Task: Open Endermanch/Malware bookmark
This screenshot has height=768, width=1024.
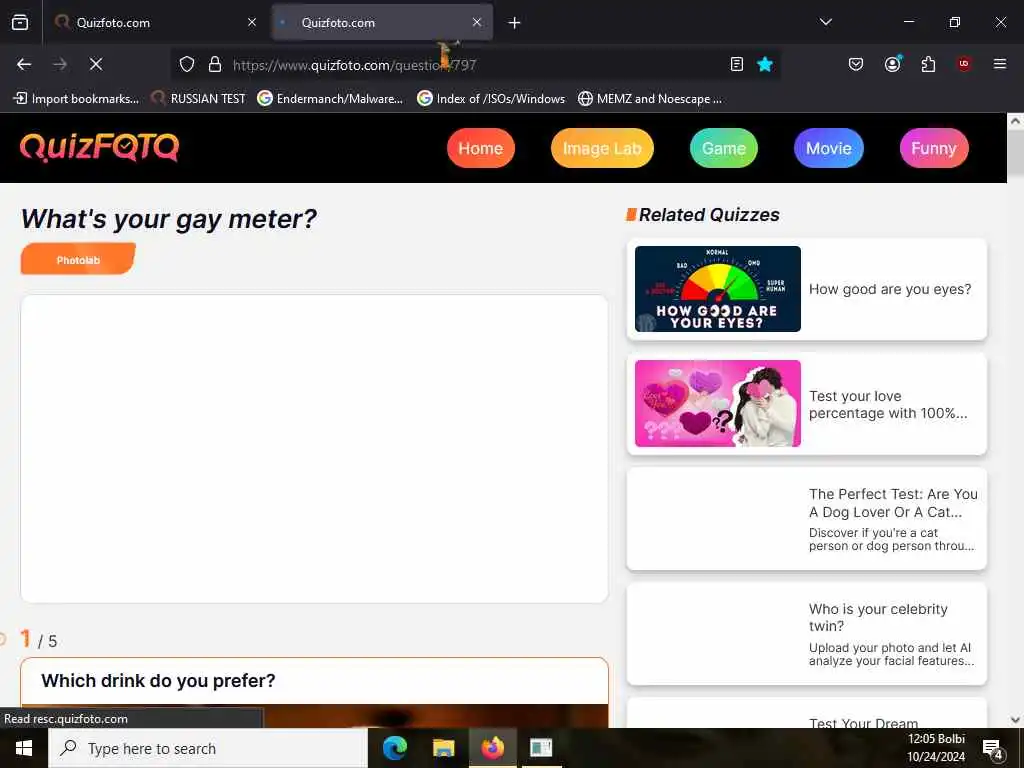Action: pyautogui.click(x=330, y=99)
